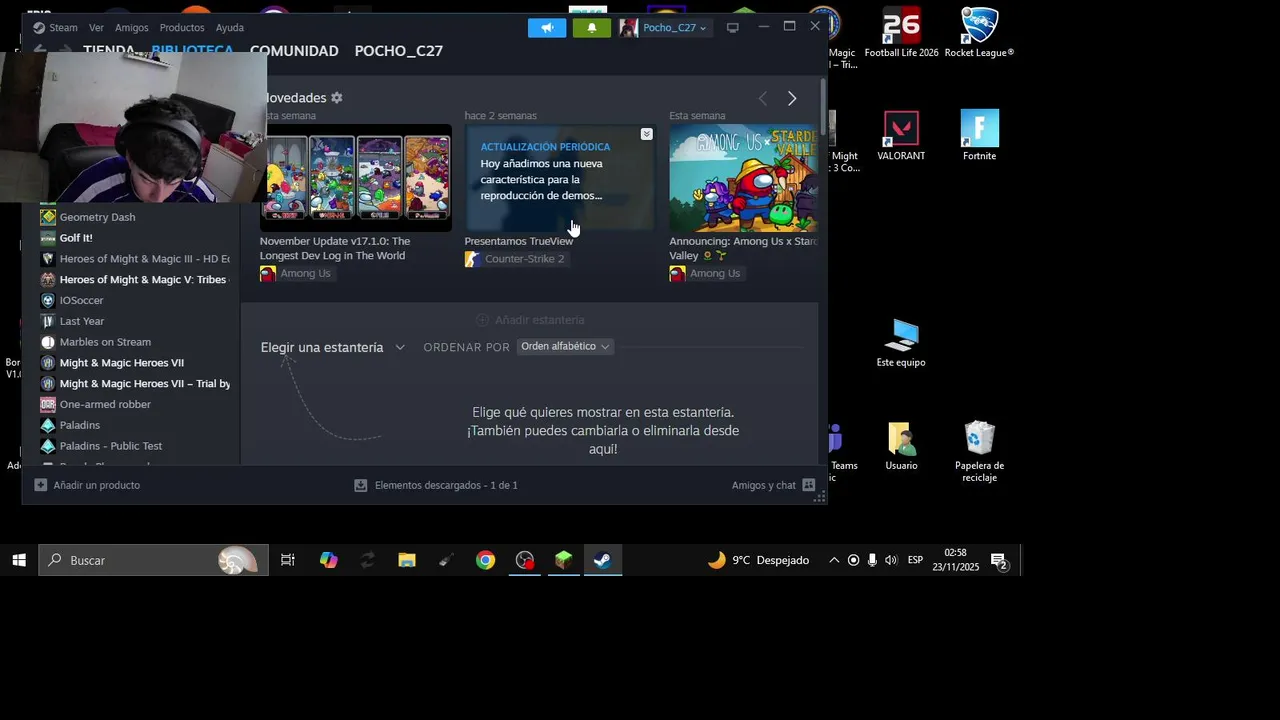Open the Novedades settings gear

[x=337, y=98]
